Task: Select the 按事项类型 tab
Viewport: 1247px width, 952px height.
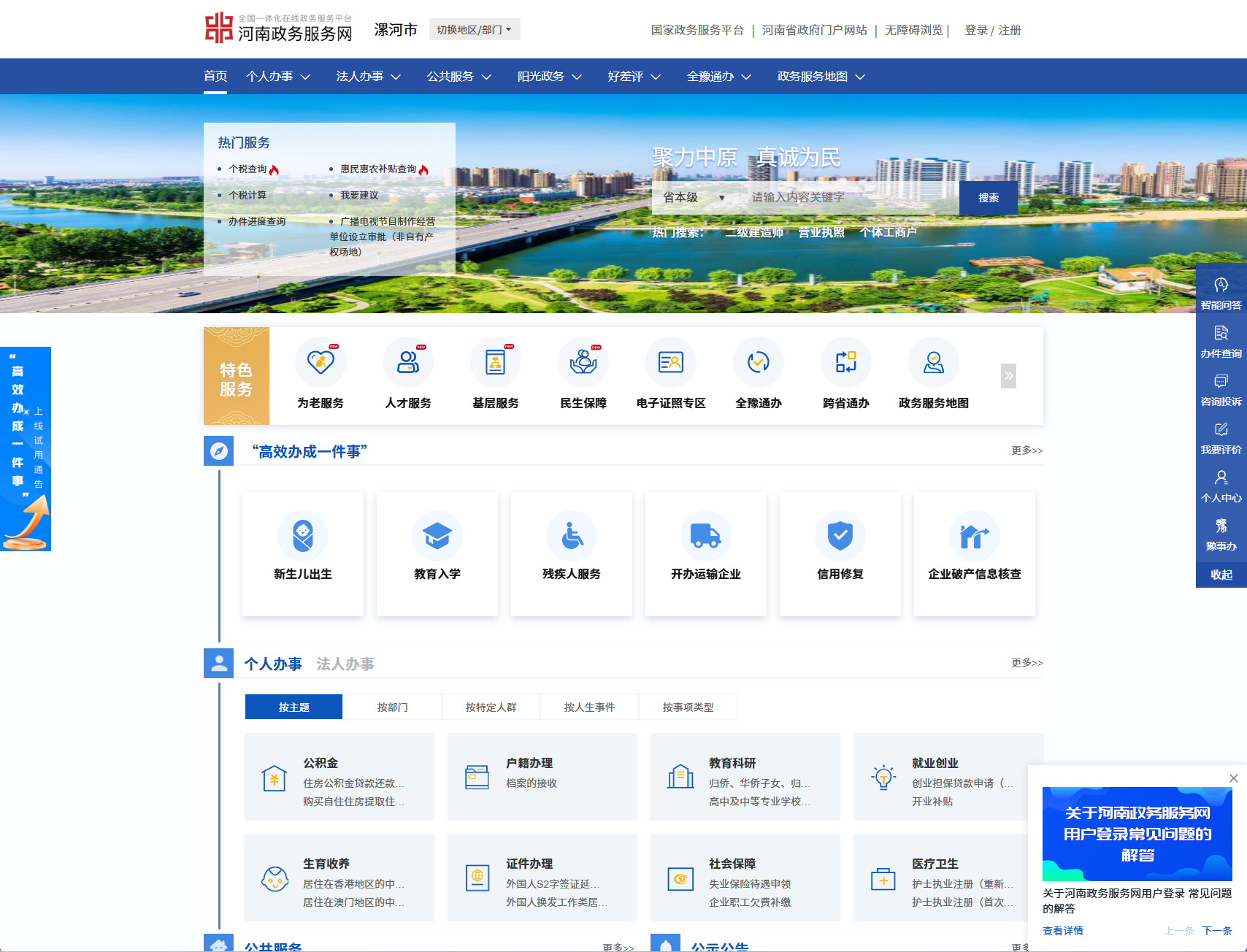Action: click(688, 707)
